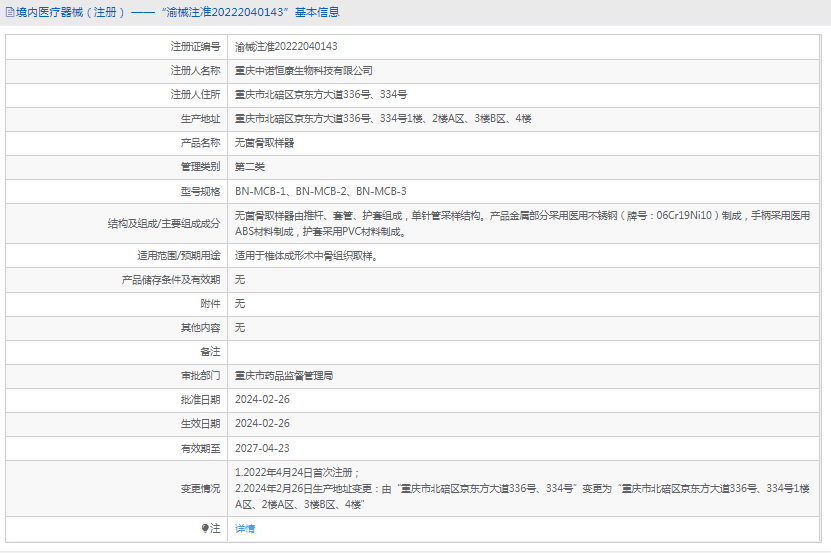This screenshot has height=553, width=831.
Task: Click intended use text 适用于椎体成形术中骨组织取样
Action: click(306, 256)
